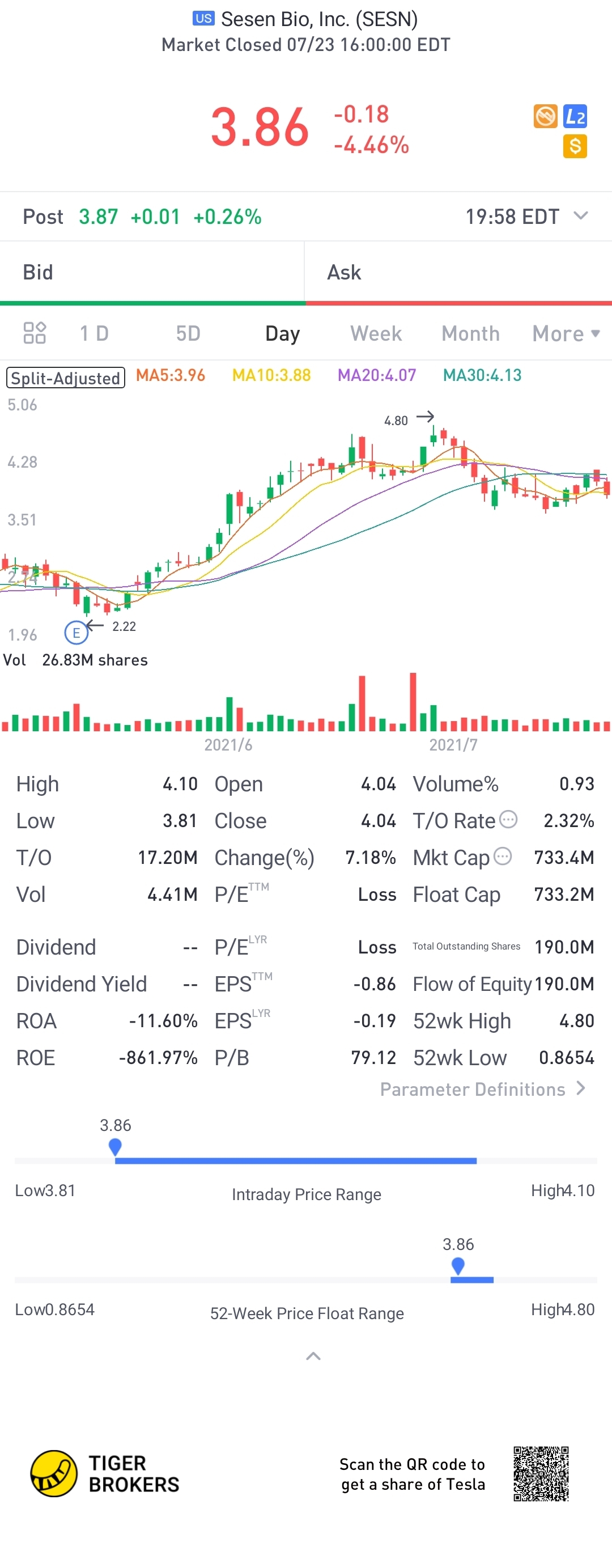Tap the Tiger Brokers logo
The image size is (612, 1568).
53,1473
